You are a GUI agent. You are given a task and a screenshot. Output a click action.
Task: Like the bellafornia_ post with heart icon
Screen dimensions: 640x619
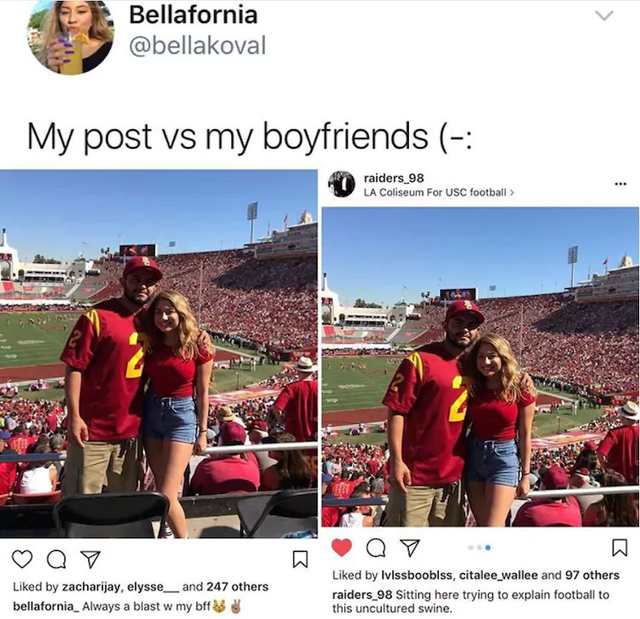coord(22,559)
